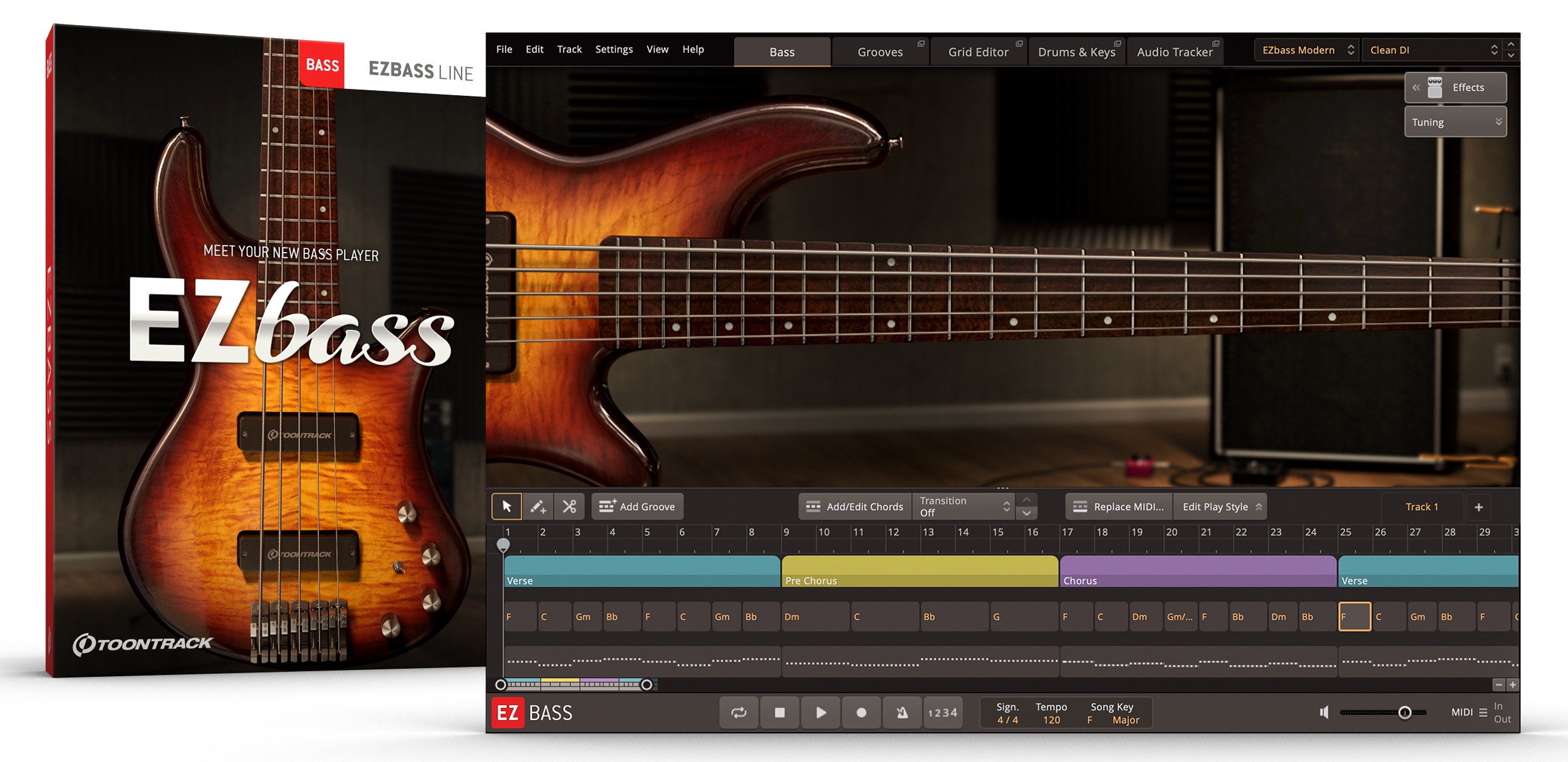Screen dimensions: 1568x762
Task: Select the arrow pointer tool
Action: click(507, 506)
